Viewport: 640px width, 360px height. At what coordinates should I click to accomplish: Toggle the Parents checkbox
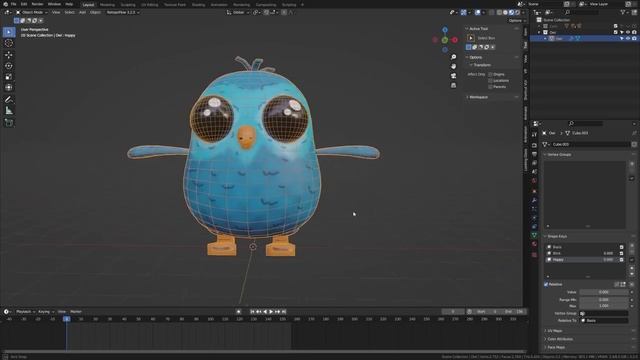[490, 87]
